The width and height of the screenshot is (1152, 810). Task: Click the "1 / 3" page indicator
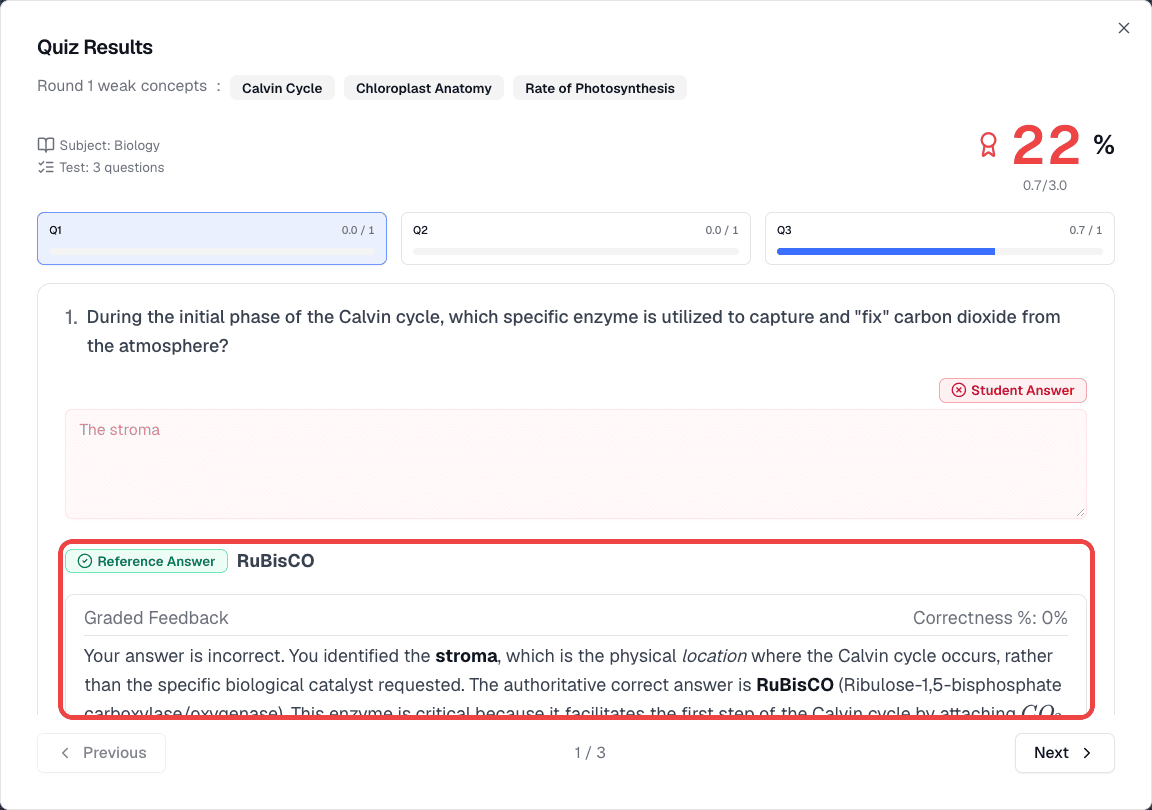coord(590,753)
